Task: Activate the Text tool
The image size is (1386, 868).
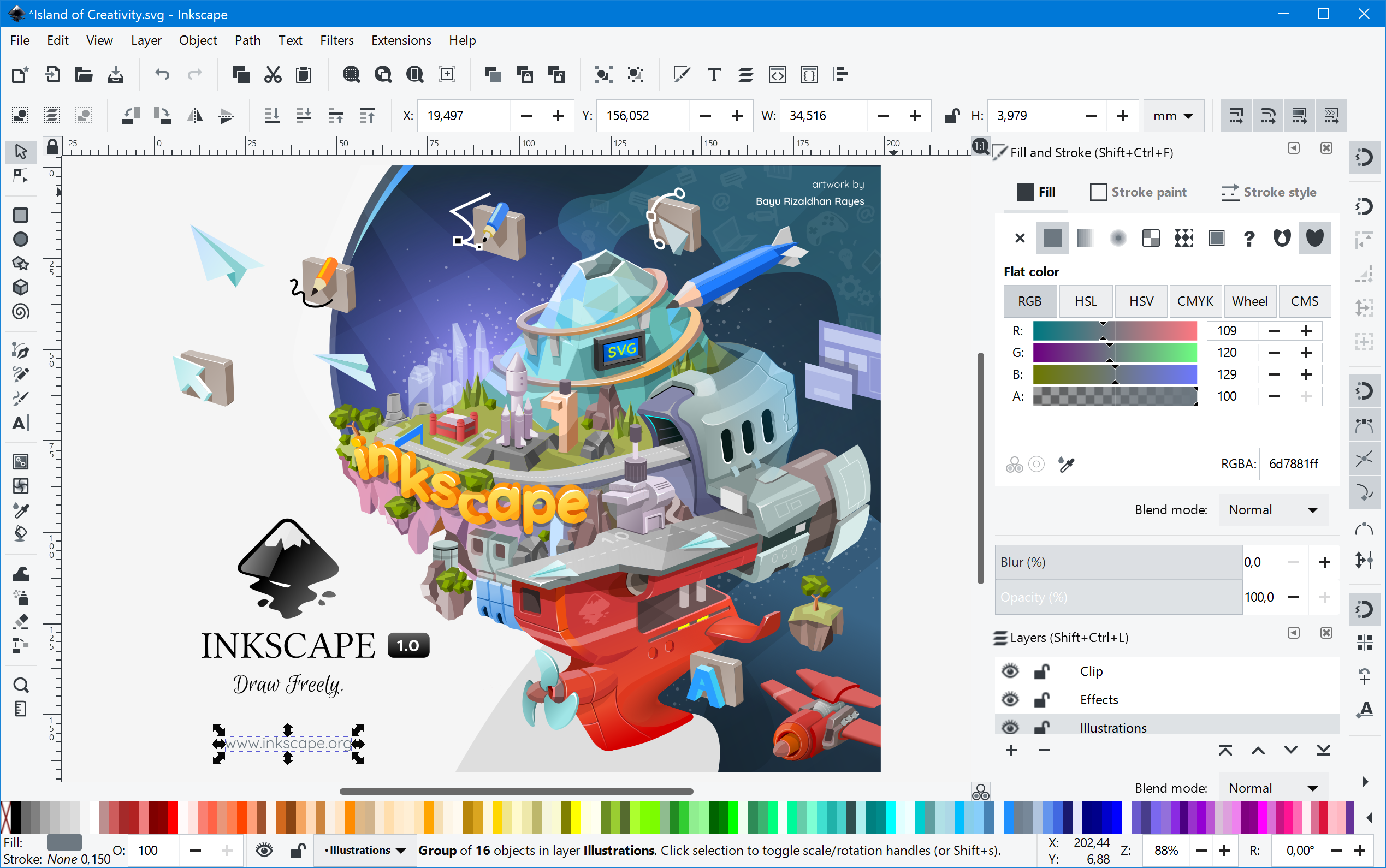Action: pyautogui.click(x=21, y=423)
